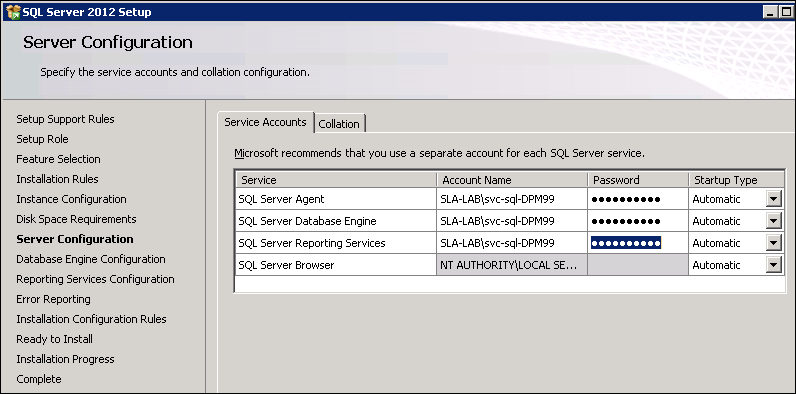Select Database Engine Configuration step in sidebar

[91, 259]
